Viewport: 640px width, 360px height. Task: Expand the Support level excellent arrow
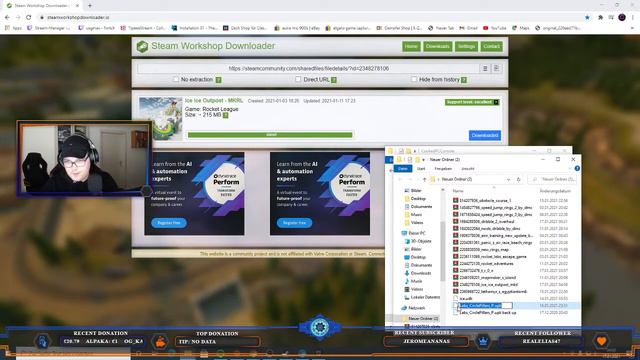[496, 102]
